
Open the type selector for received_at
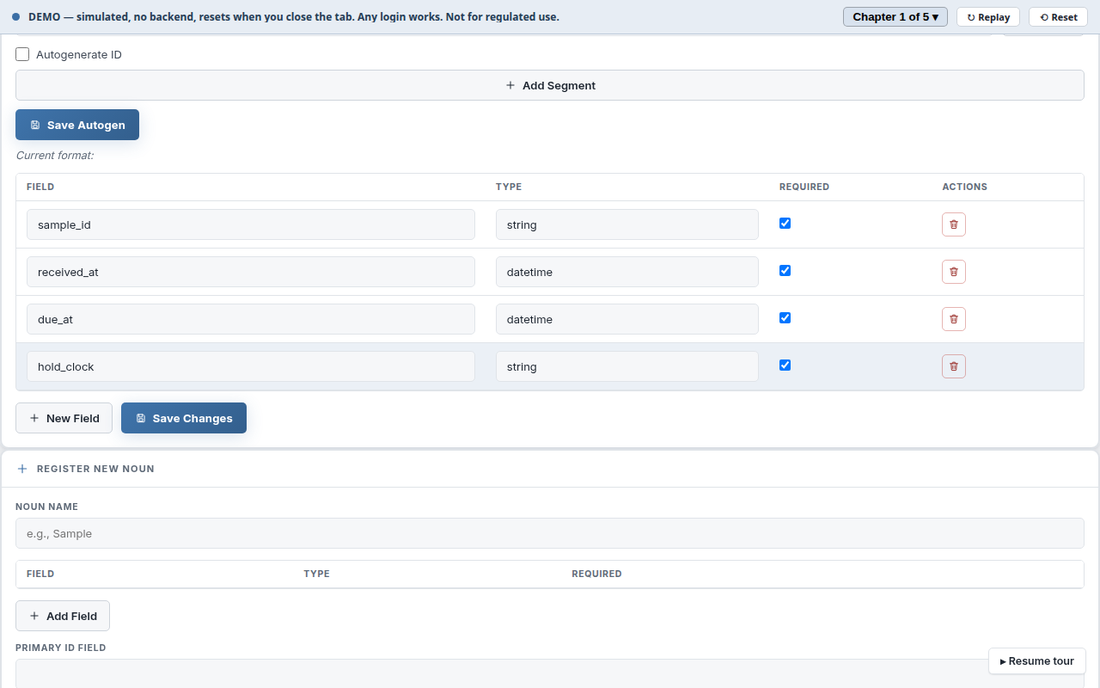[626, 271]
